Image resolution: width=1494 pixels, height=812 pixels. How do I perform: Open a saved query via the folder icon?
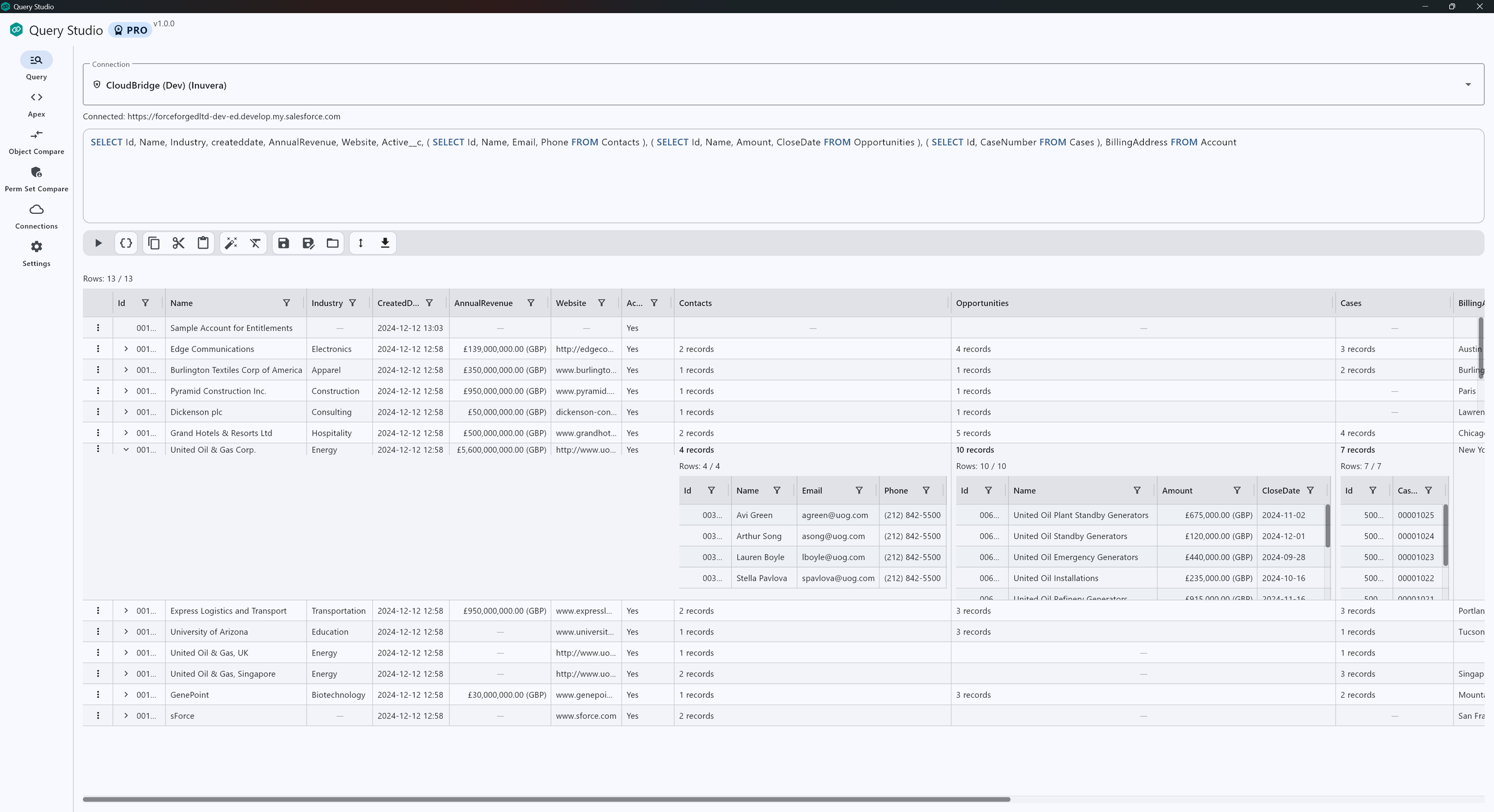pyautogui.click(x=333, y=243)
